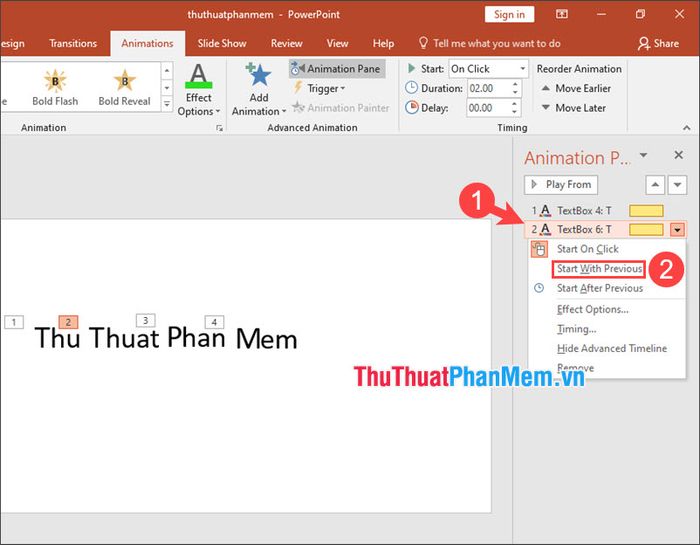Open the Slide Show tab

[x=222, y=43]
